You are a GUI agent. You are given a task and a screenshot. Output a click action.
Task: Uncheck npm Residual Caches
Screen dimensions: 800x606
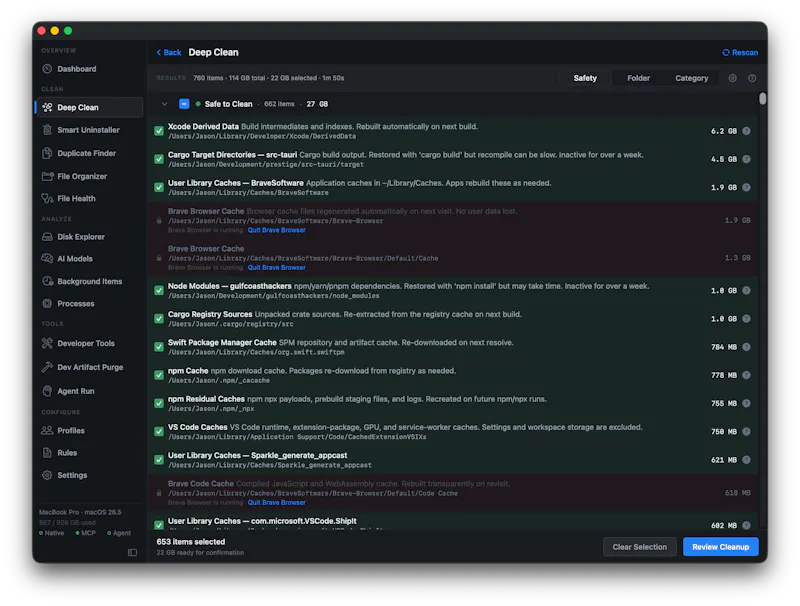click(x=159, y=403)
